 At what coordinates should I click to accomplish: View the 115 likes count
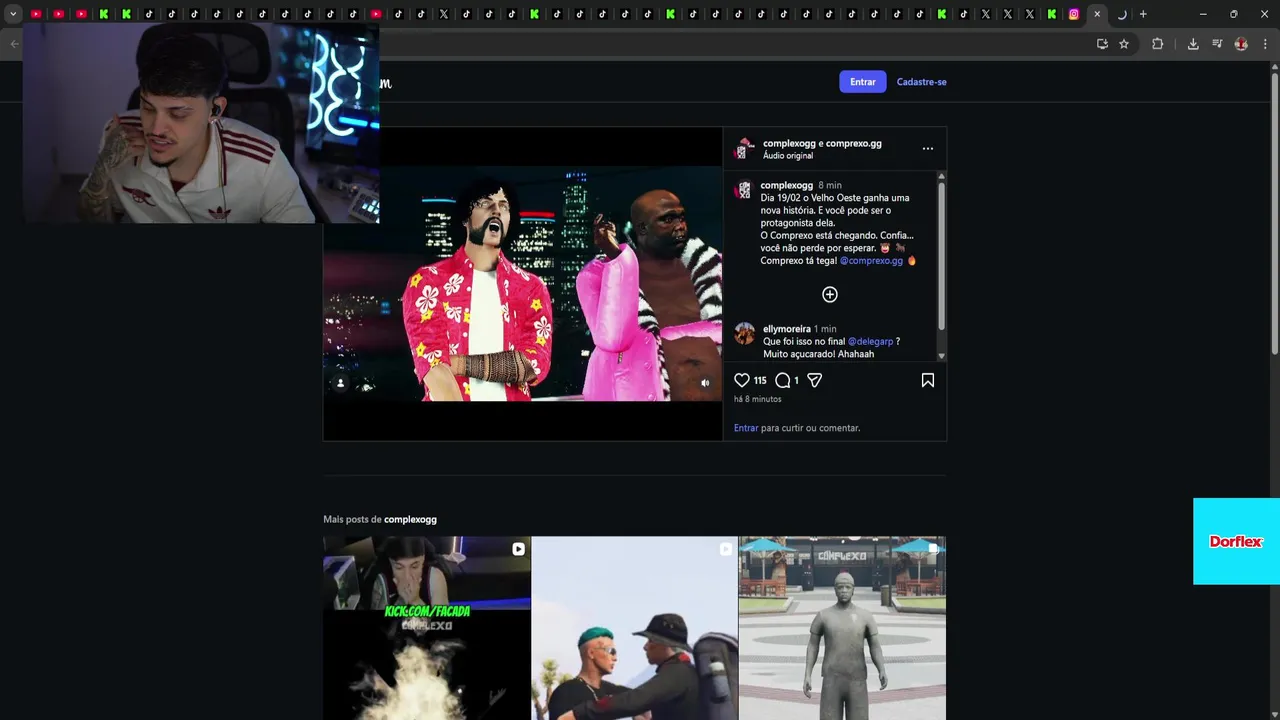760,380
